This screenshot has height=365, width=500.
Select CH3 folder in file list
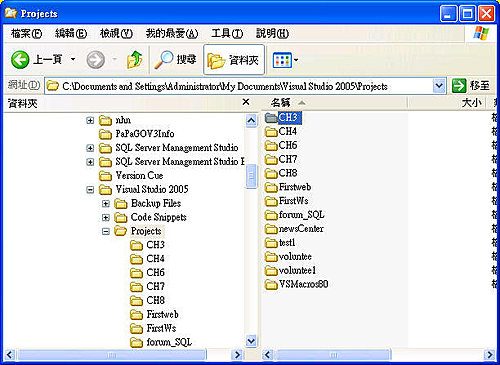(x=283, y=117)
